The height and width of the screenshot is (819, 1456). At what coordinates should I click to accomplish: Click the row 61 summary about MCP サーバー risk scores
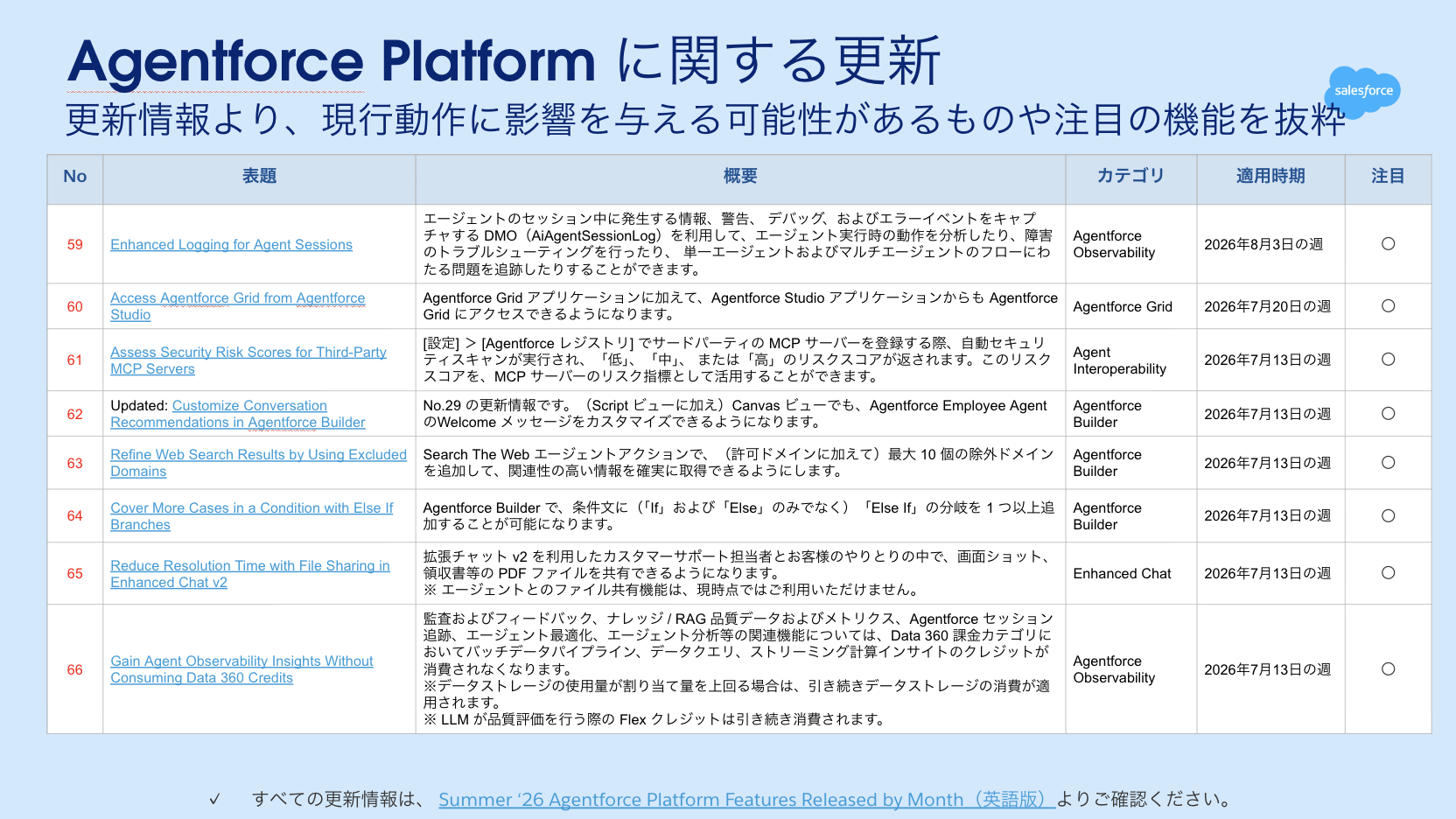pyautogui.click(x=737, y=360)
